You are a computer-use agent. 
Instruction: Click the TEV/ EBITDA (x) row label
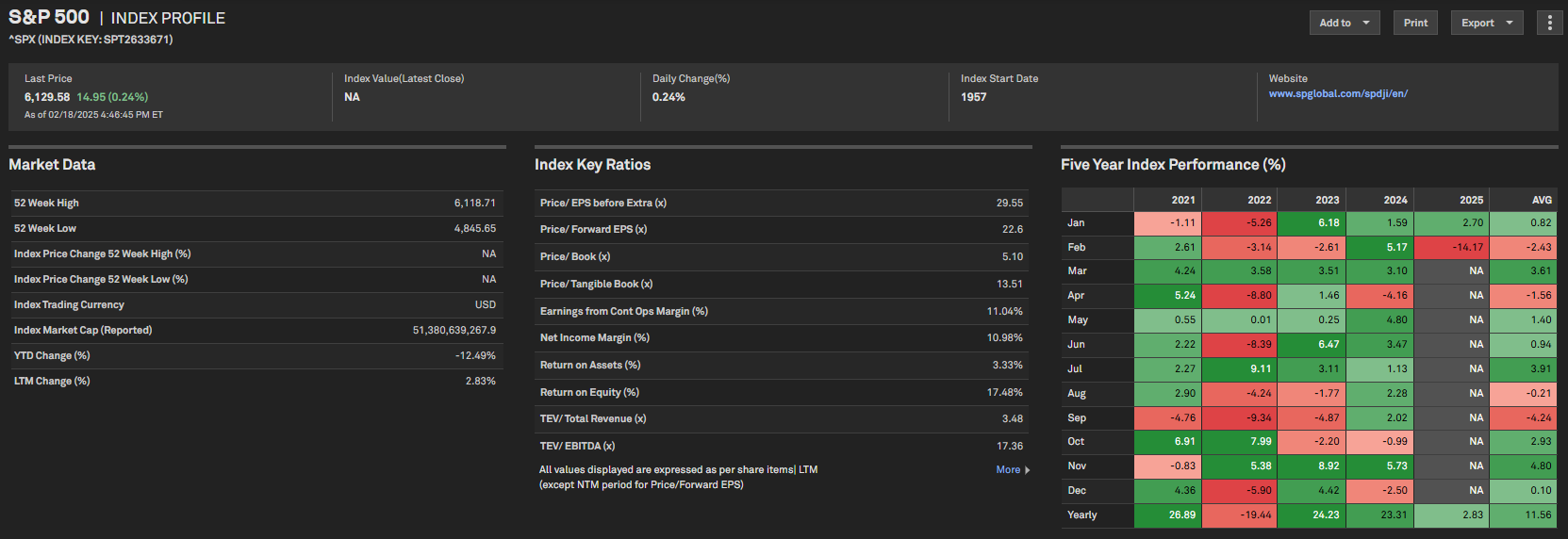pos(577,446)
